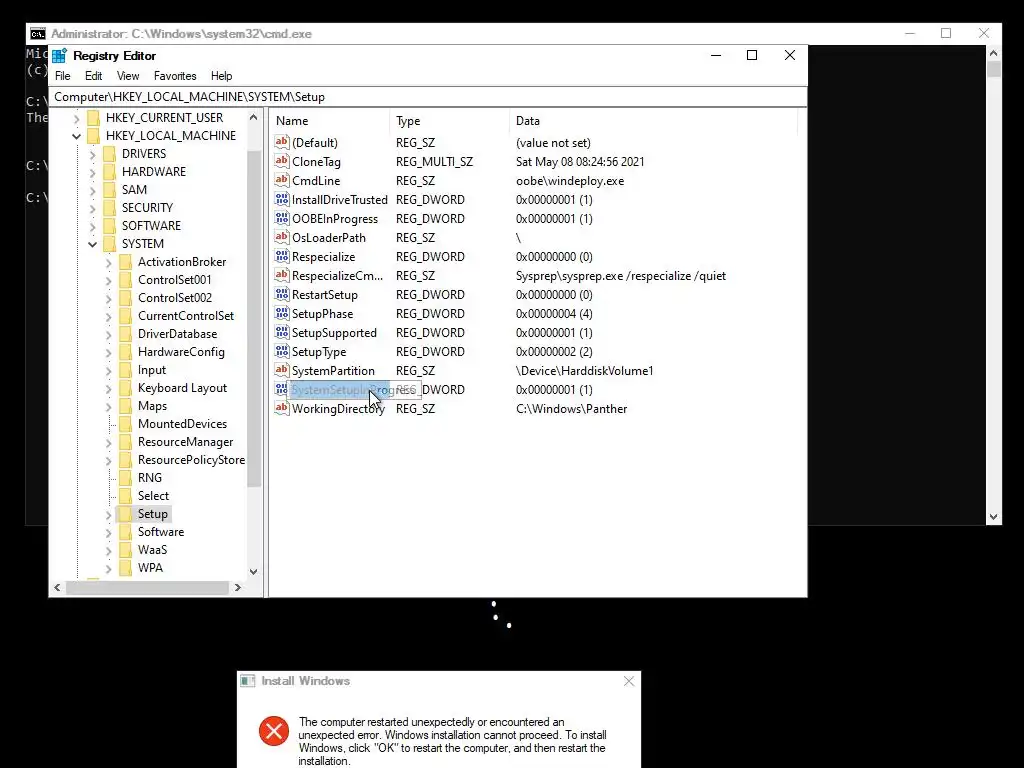
Task: Expand the CurrentControlSet key
Action: click(x=108, y=317)
